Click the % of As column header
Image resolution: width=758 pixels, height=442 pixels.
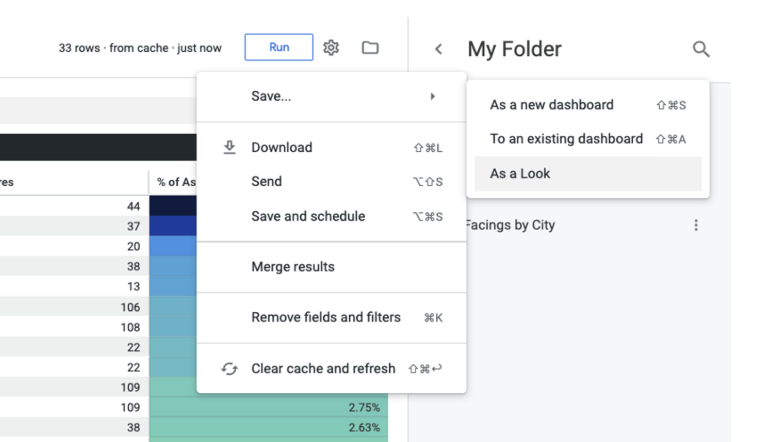[x=176, y=182]
